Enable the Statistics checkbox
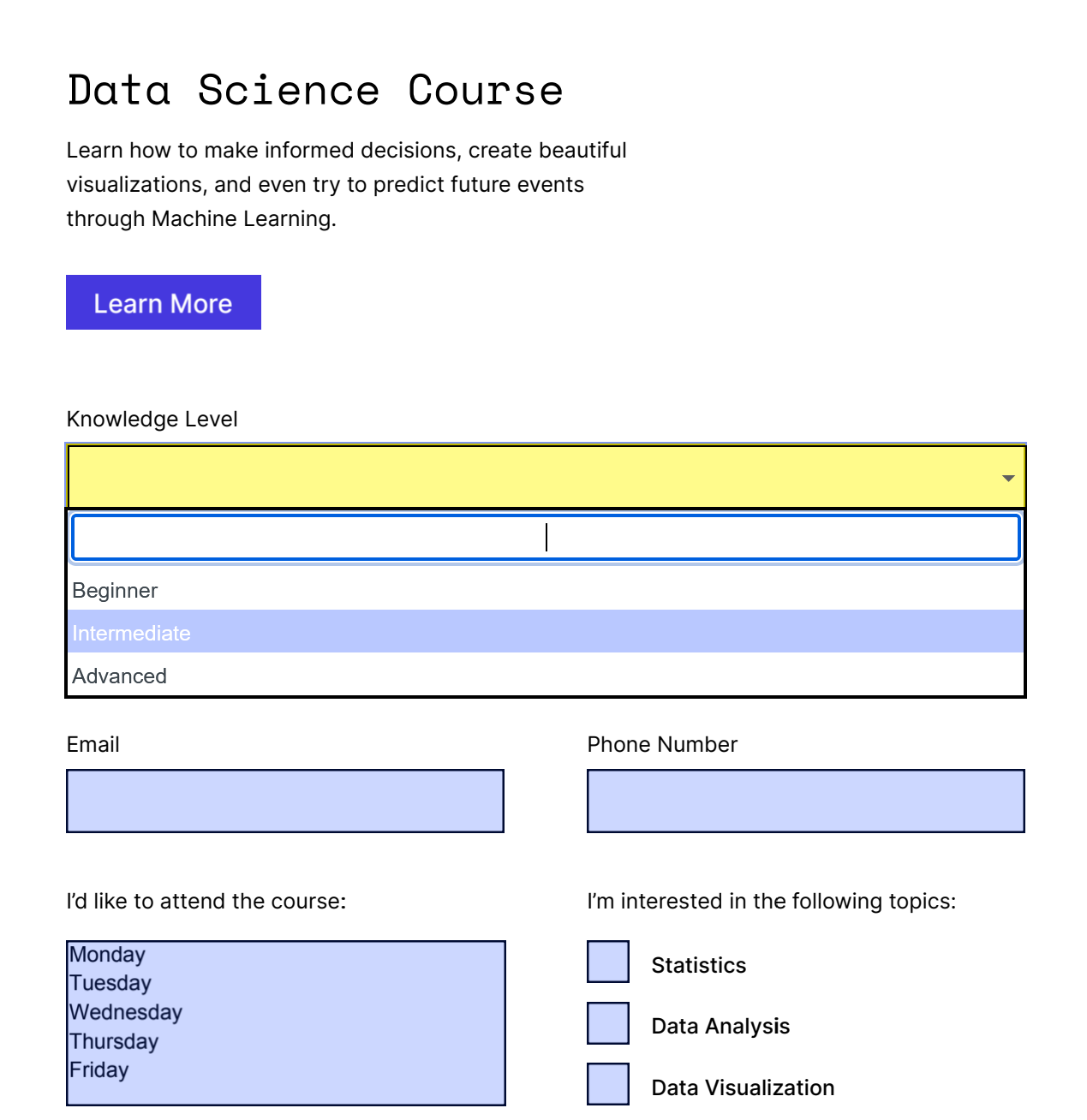 pos(607,962)
